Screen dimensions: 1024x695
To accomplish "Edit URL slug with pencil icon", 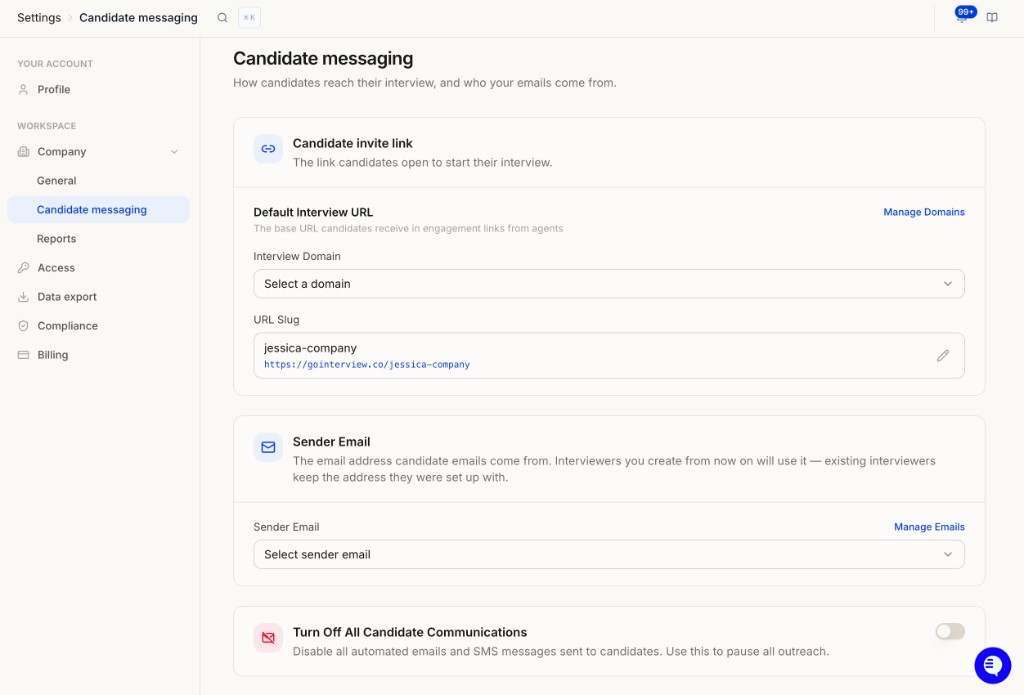I will pyautogui.click(x=943, y=355).
